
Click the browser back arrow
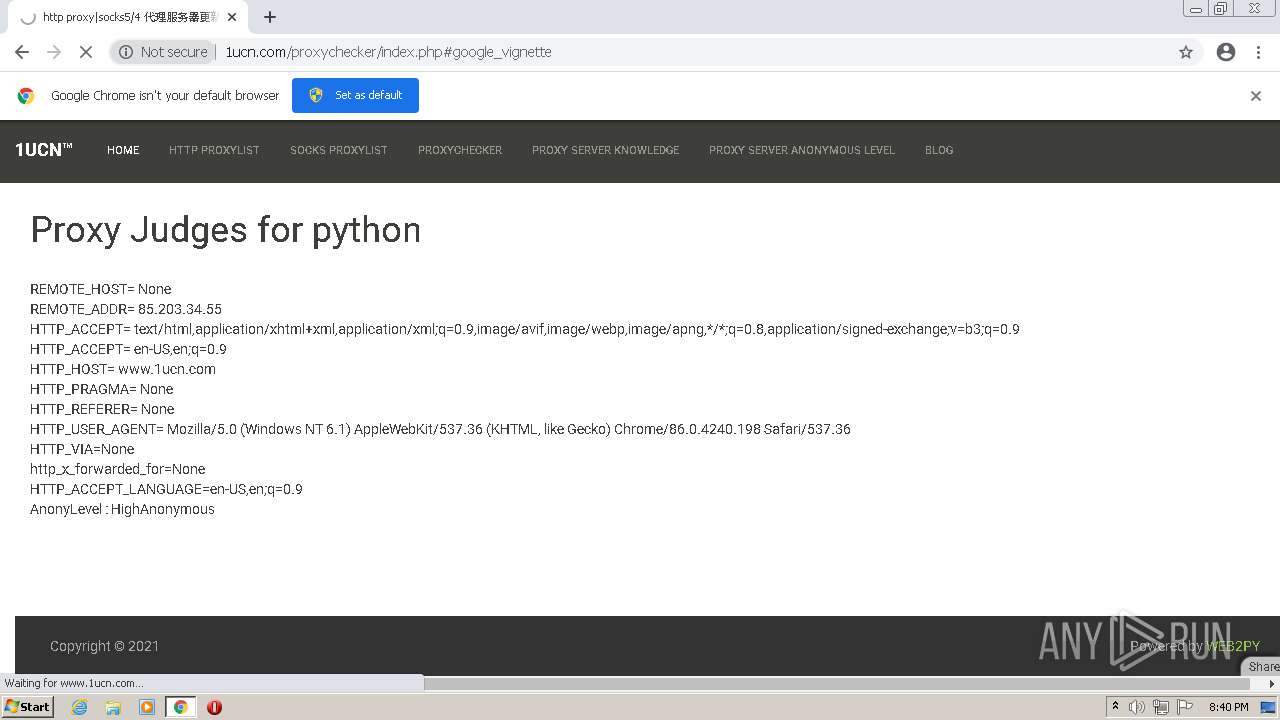(22, 52)
